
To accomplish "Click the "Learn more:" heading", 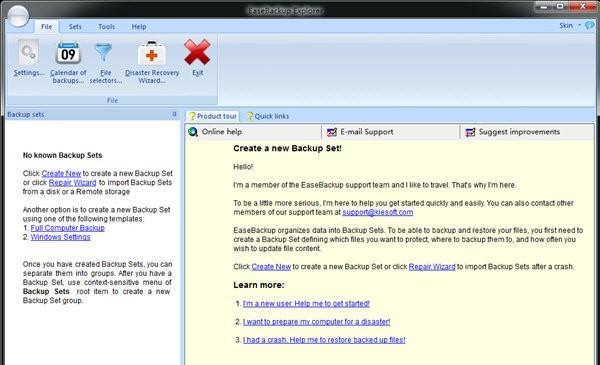I will 259,285.
